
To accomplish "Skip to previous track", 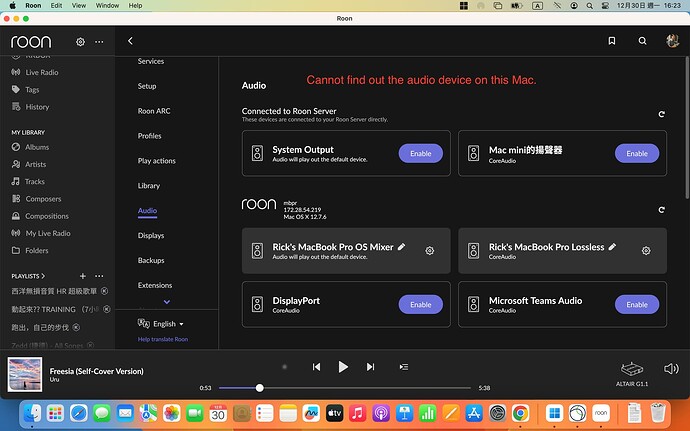I will coord(316,367).
